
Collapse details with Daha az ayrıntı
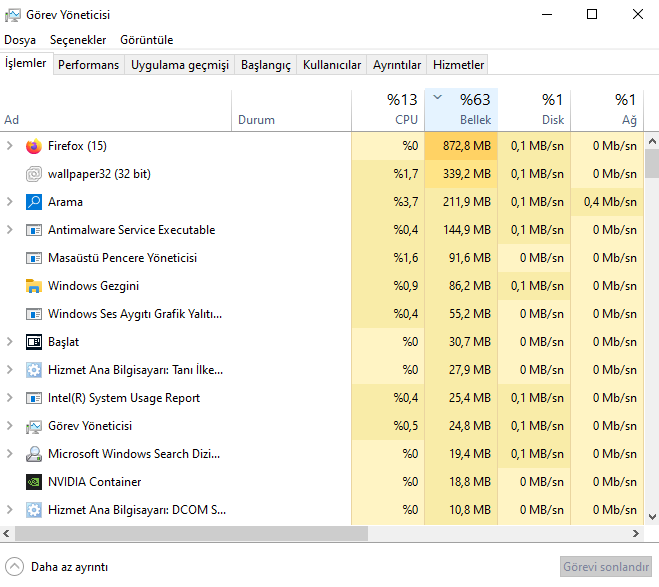point(58,566)
